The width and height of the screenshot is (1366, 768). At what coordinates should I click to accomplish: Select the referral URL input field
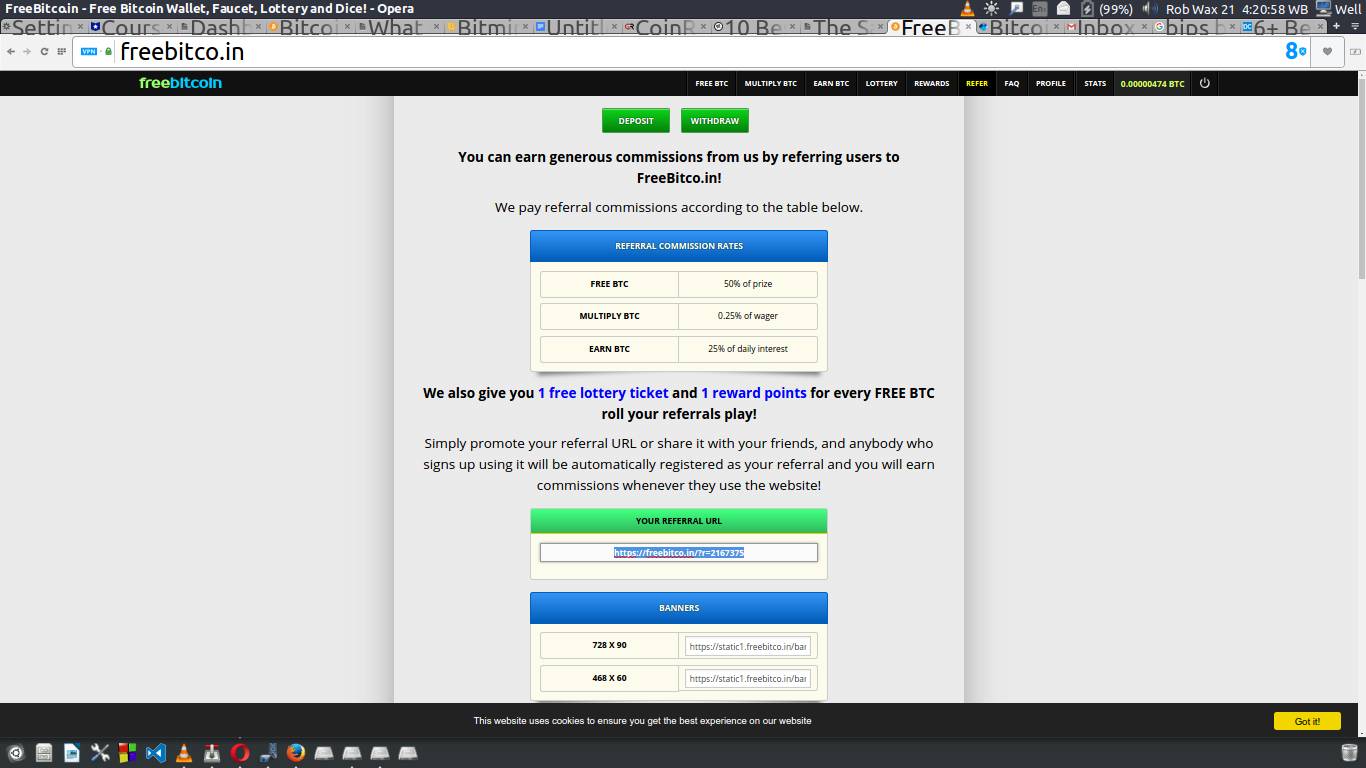(679, 551)
